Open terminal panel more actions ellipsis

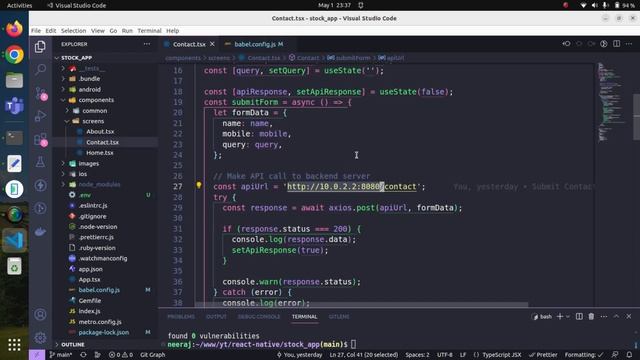pos(604,316)
